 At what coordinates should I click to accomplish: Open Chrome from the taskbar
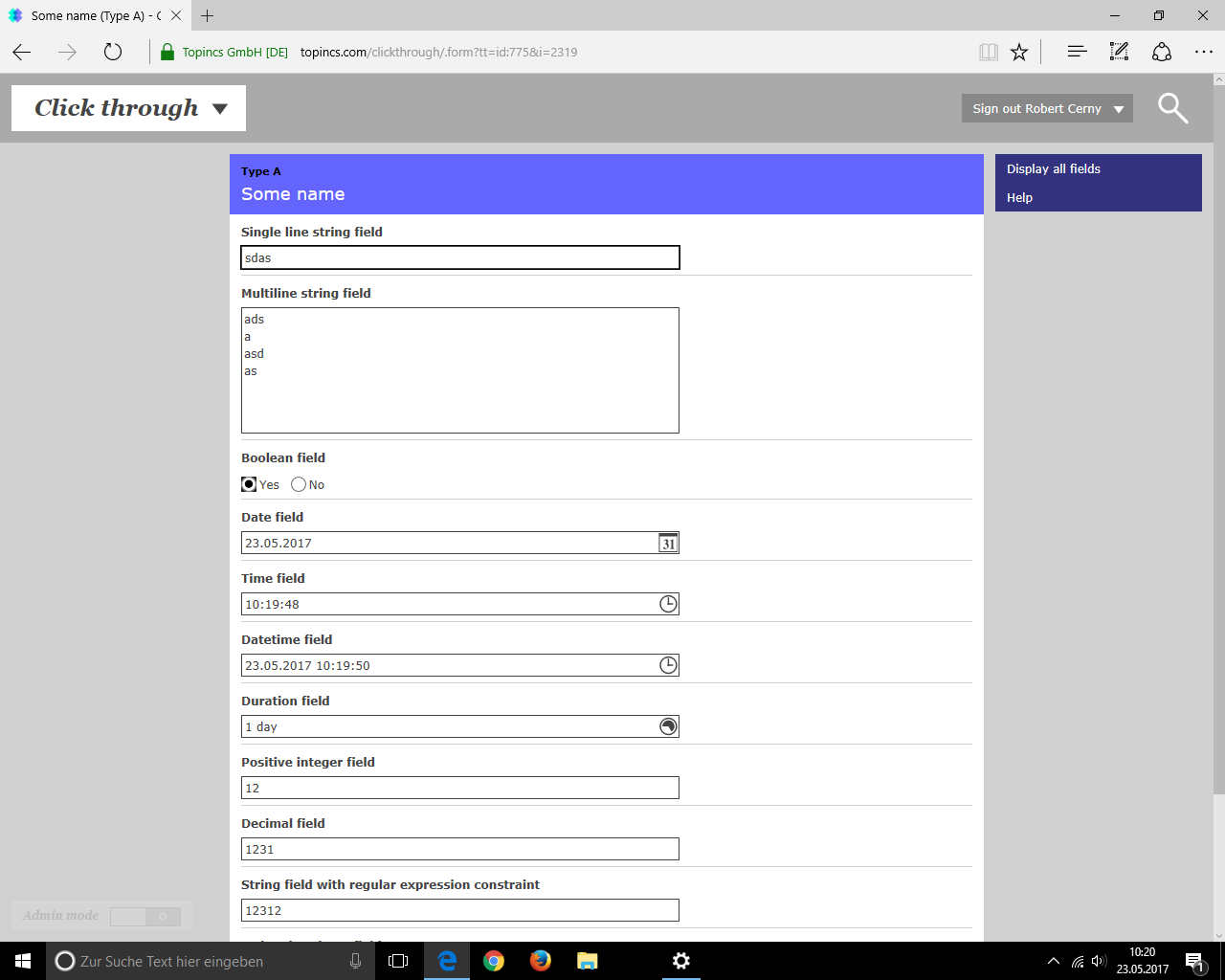point(494,961)
